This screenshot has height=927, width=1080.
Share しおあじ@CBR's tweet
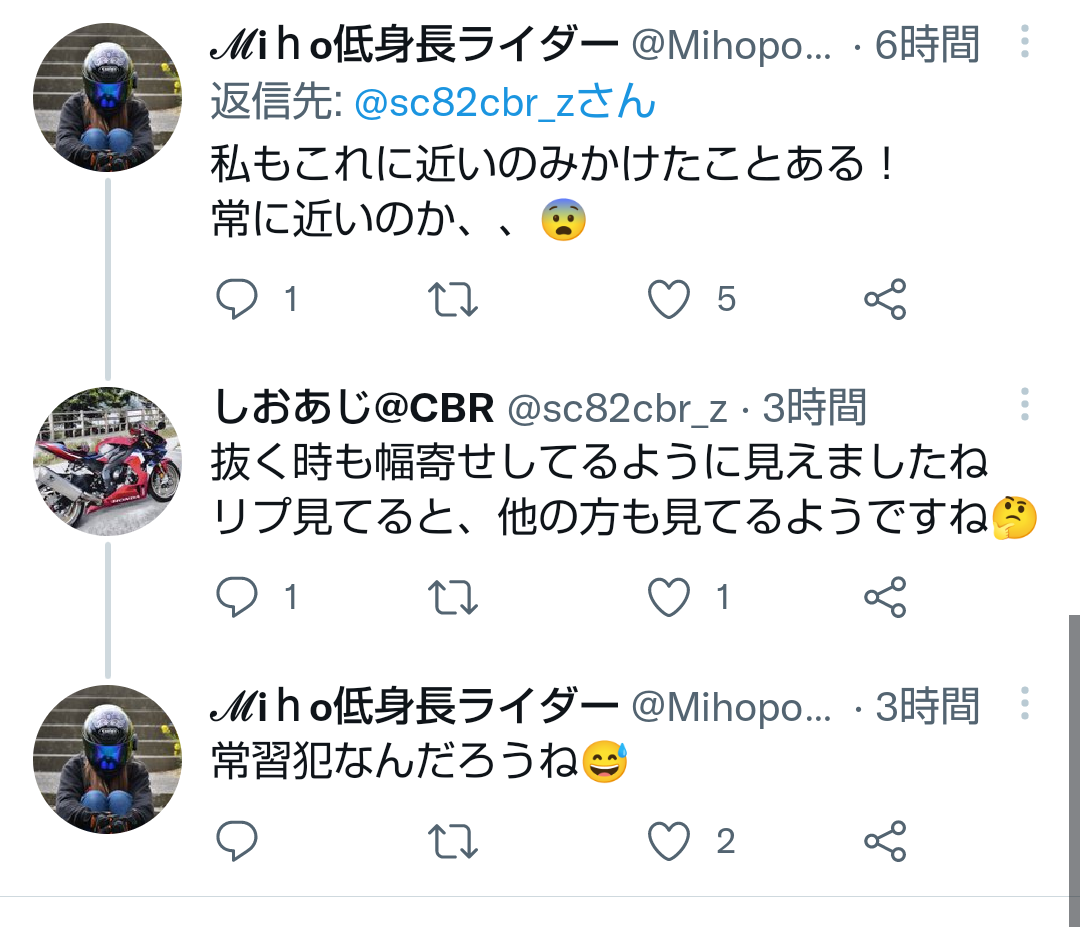(x=885, y=596)
